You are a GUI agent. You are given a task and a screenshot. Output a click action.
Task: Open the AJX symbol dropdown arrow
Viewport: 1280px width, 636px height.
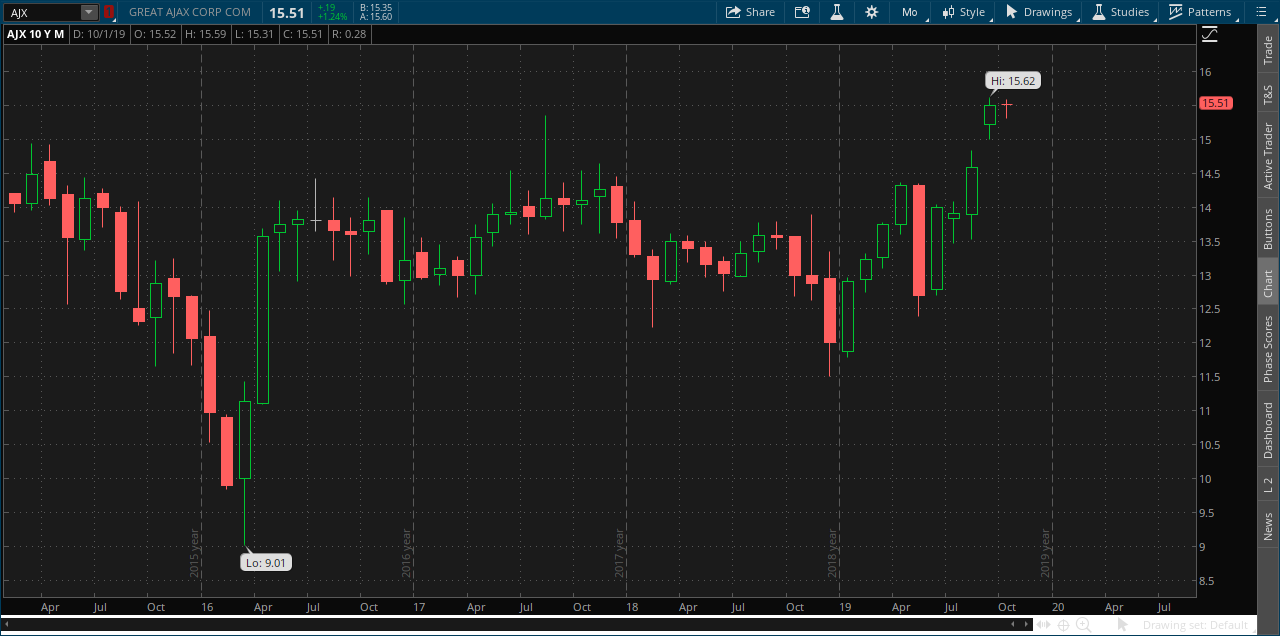(x=89, y=12)
